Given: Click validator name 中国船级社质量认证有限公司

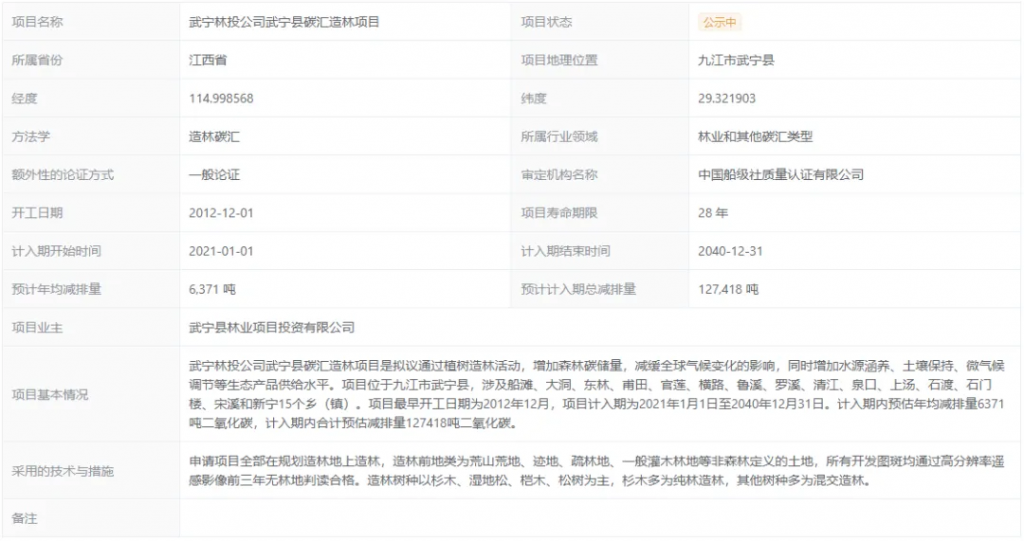Looking at the screenshot, I should pyautogui.click(x=780, y=175).
